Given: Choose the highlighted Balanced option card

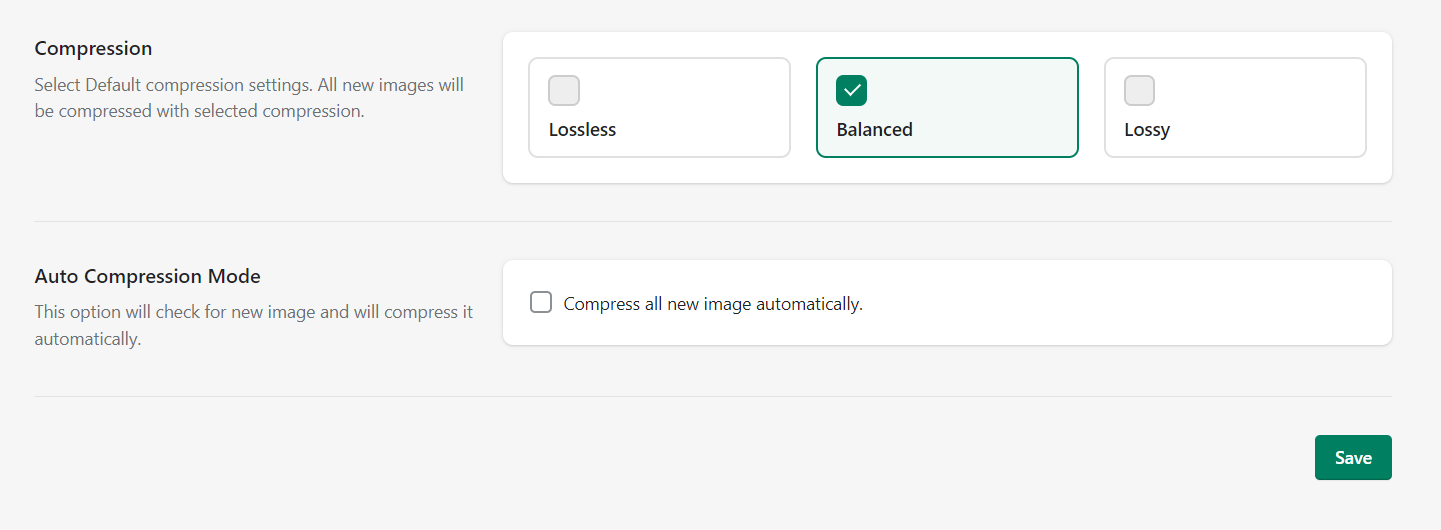Looking at the screenshot, I should [x=947, y=107].
